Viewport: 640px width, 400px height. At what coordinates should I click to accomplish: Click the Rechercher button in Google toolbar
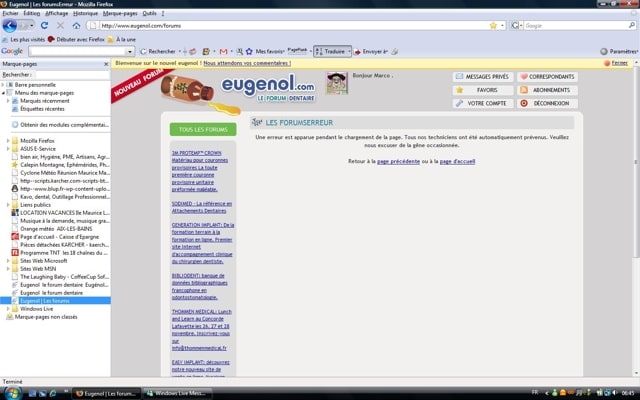pyautogui.click(x=158, y=51)
